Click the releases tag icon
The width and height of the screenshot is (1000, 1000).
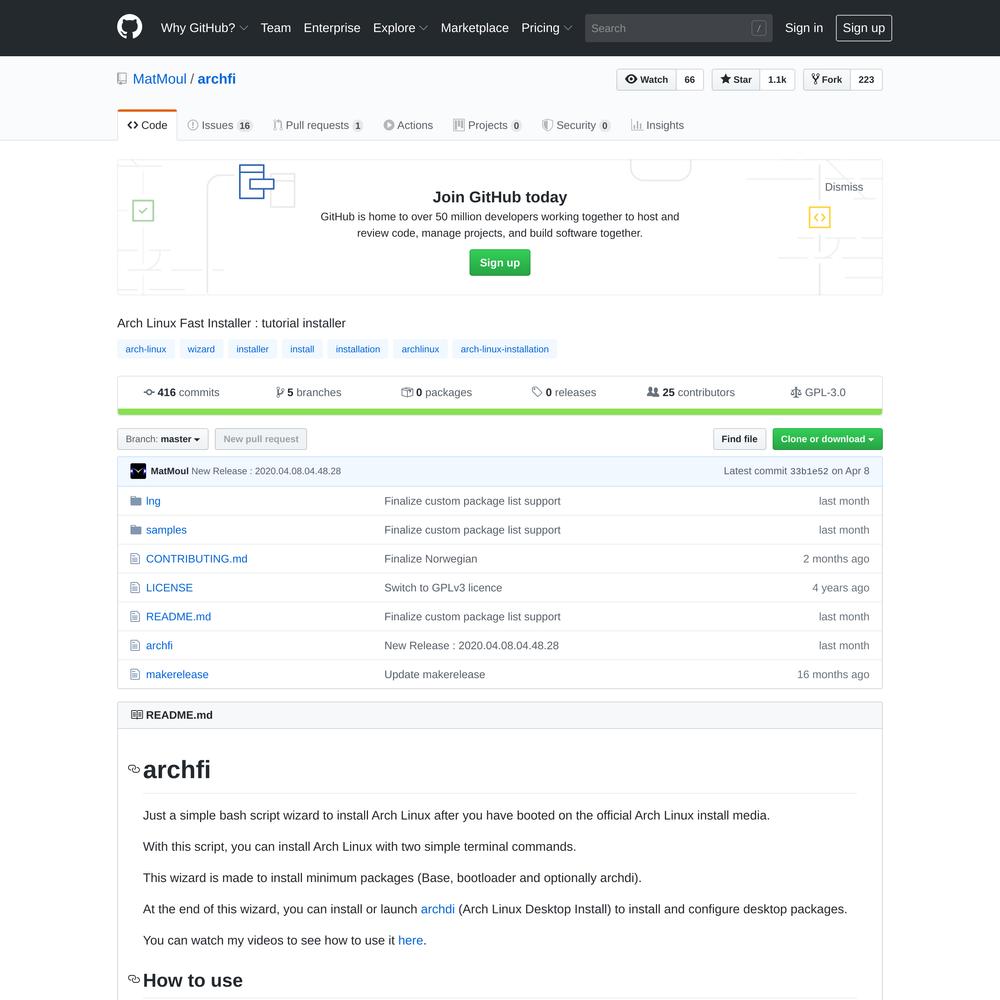click(x=537, y=392)
